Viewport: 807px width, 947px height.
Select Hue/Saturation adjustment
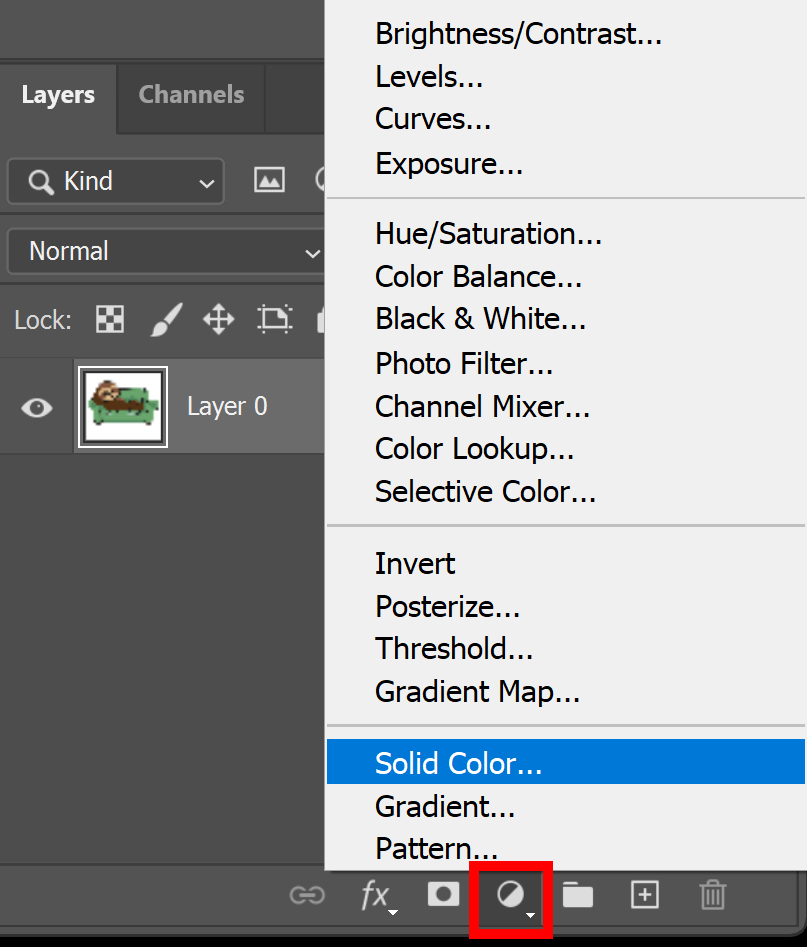(x=488, y=234)
